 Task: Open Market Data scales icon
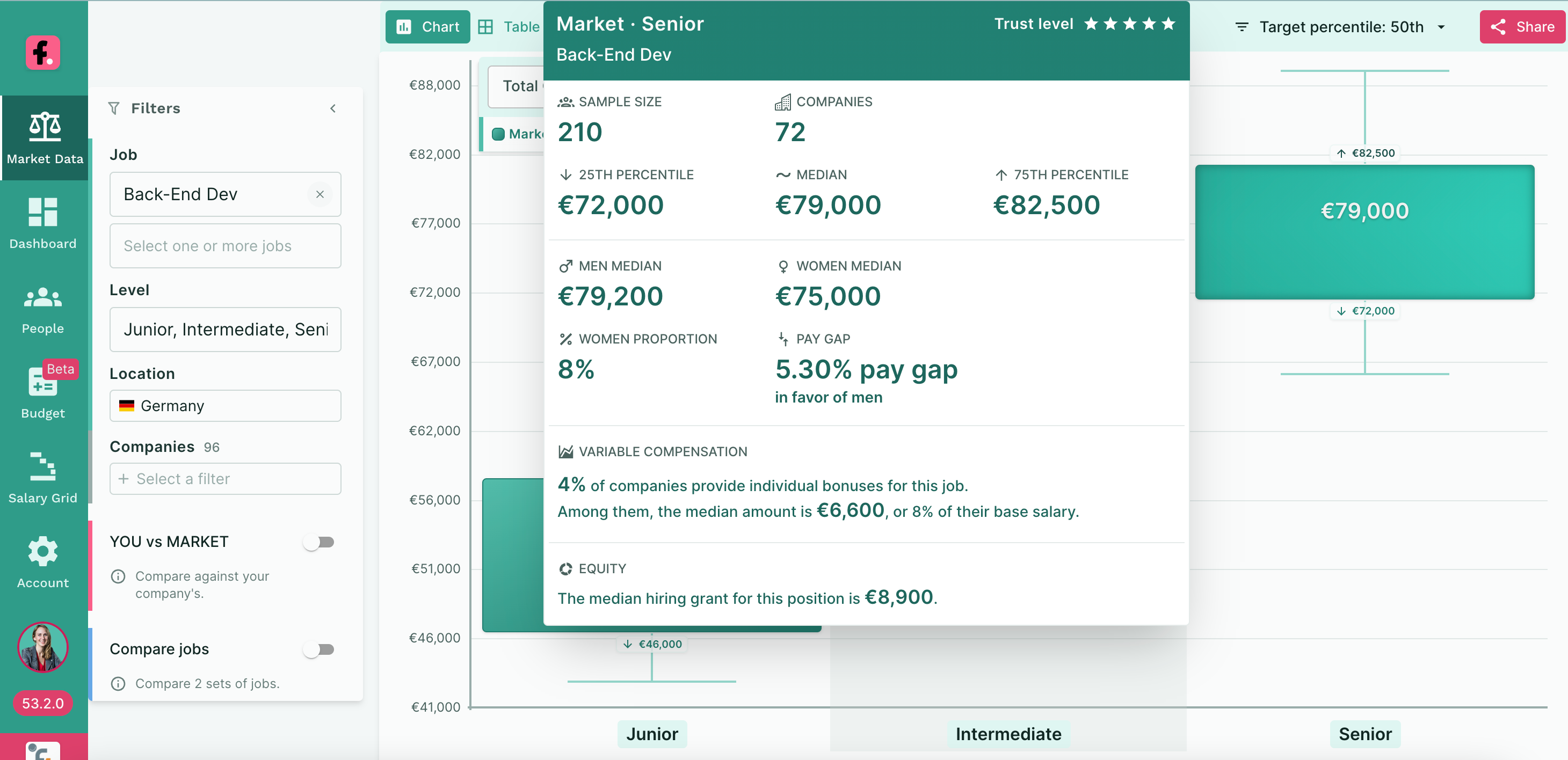pyautogui.click(x=45, y=127)
